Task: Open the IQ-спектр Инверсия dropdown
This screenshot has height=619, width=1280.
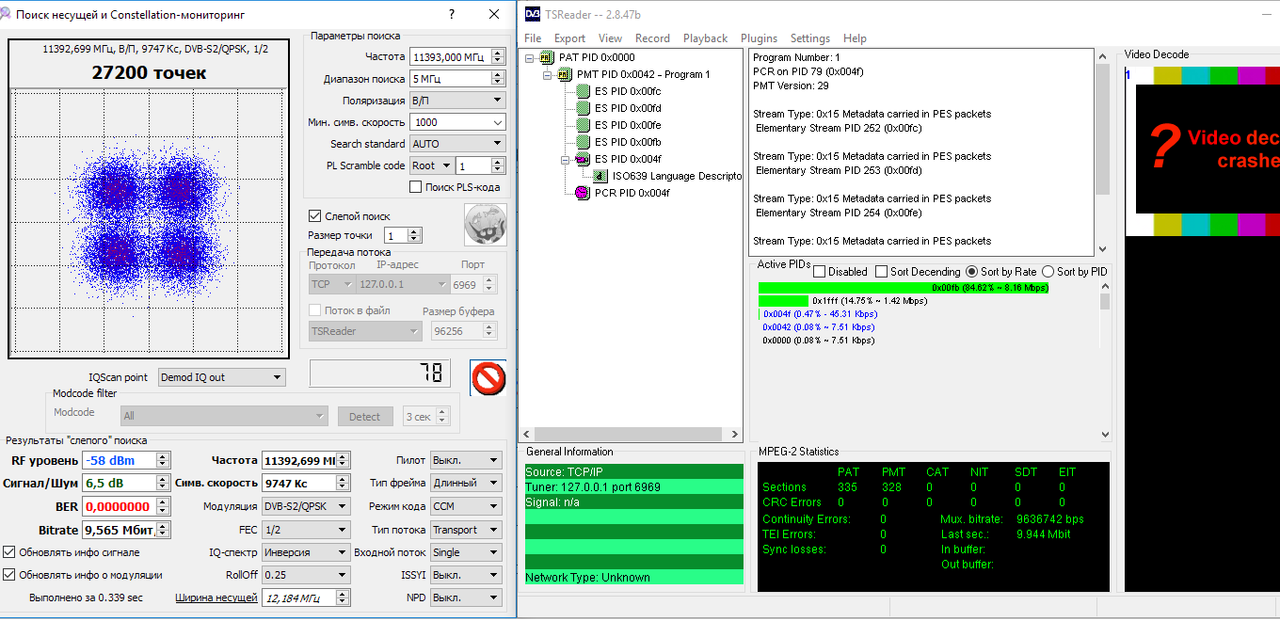Action: pos(306,552)
